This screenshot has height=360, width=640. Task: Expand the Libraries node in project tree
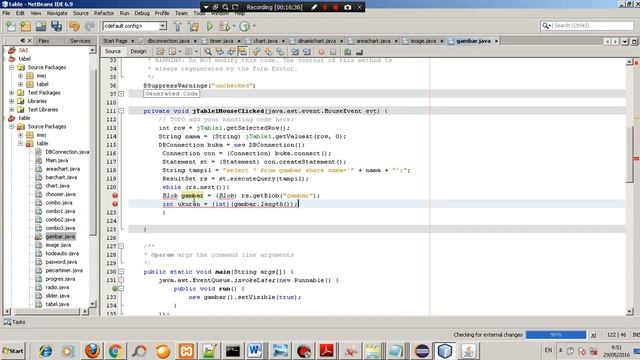click(x=12, y=101)
